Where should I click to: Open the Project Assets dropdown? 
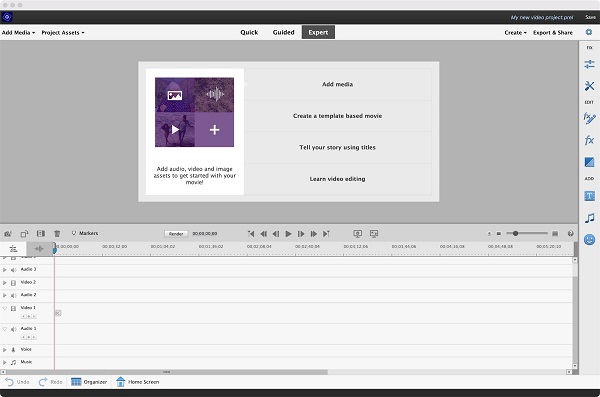(63, 33)
